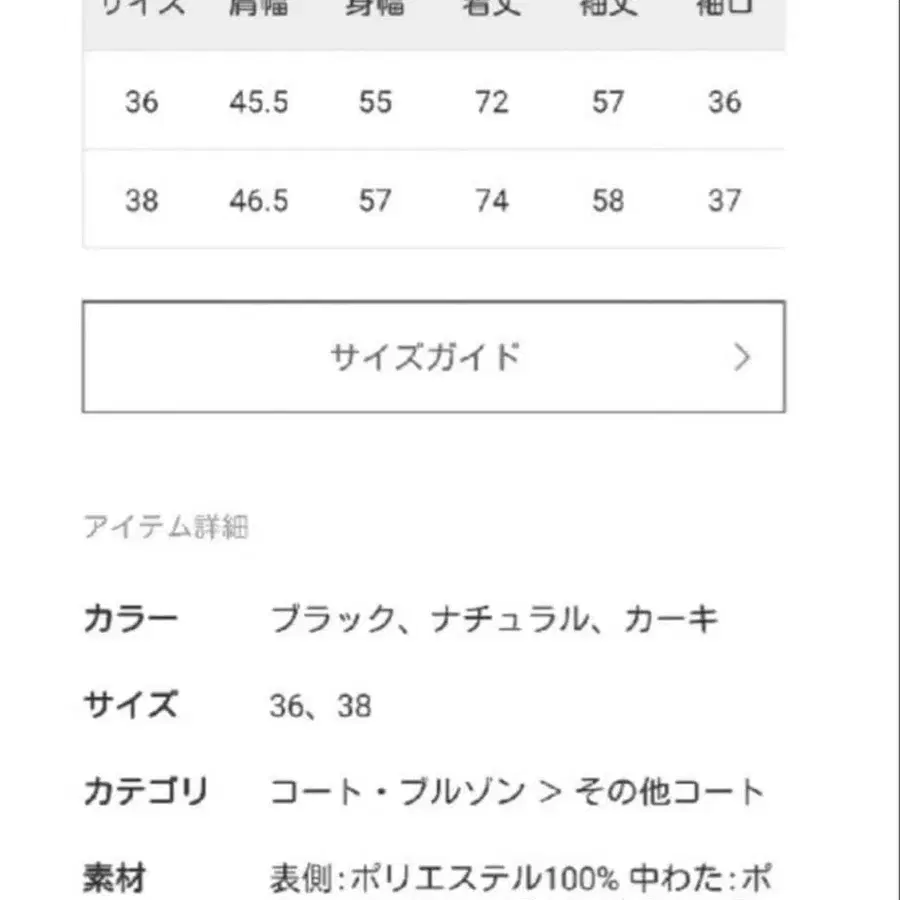Click the カラー row label
The image size is (900, 900).
(131, 618)
